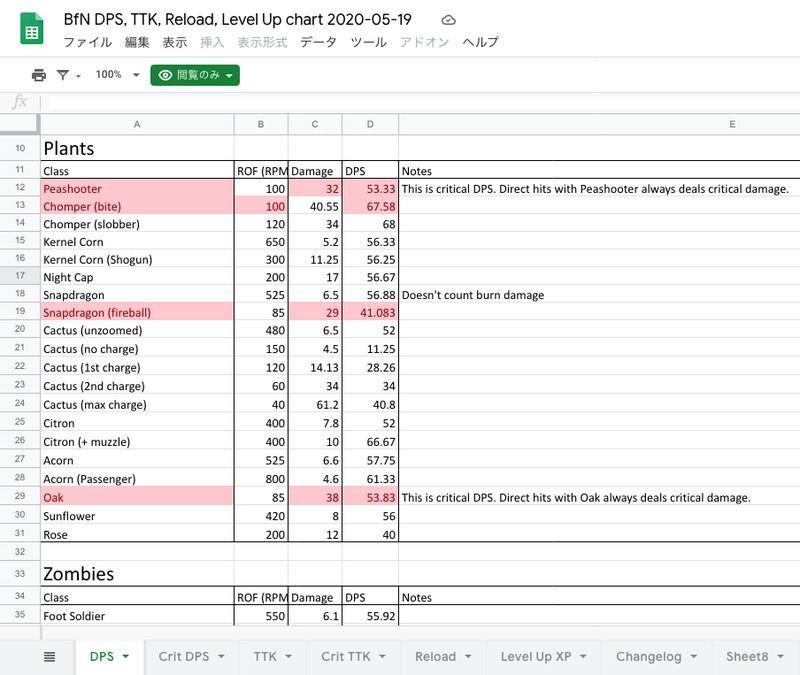Click the print icon in toolbar

click(x=39, y=75)
